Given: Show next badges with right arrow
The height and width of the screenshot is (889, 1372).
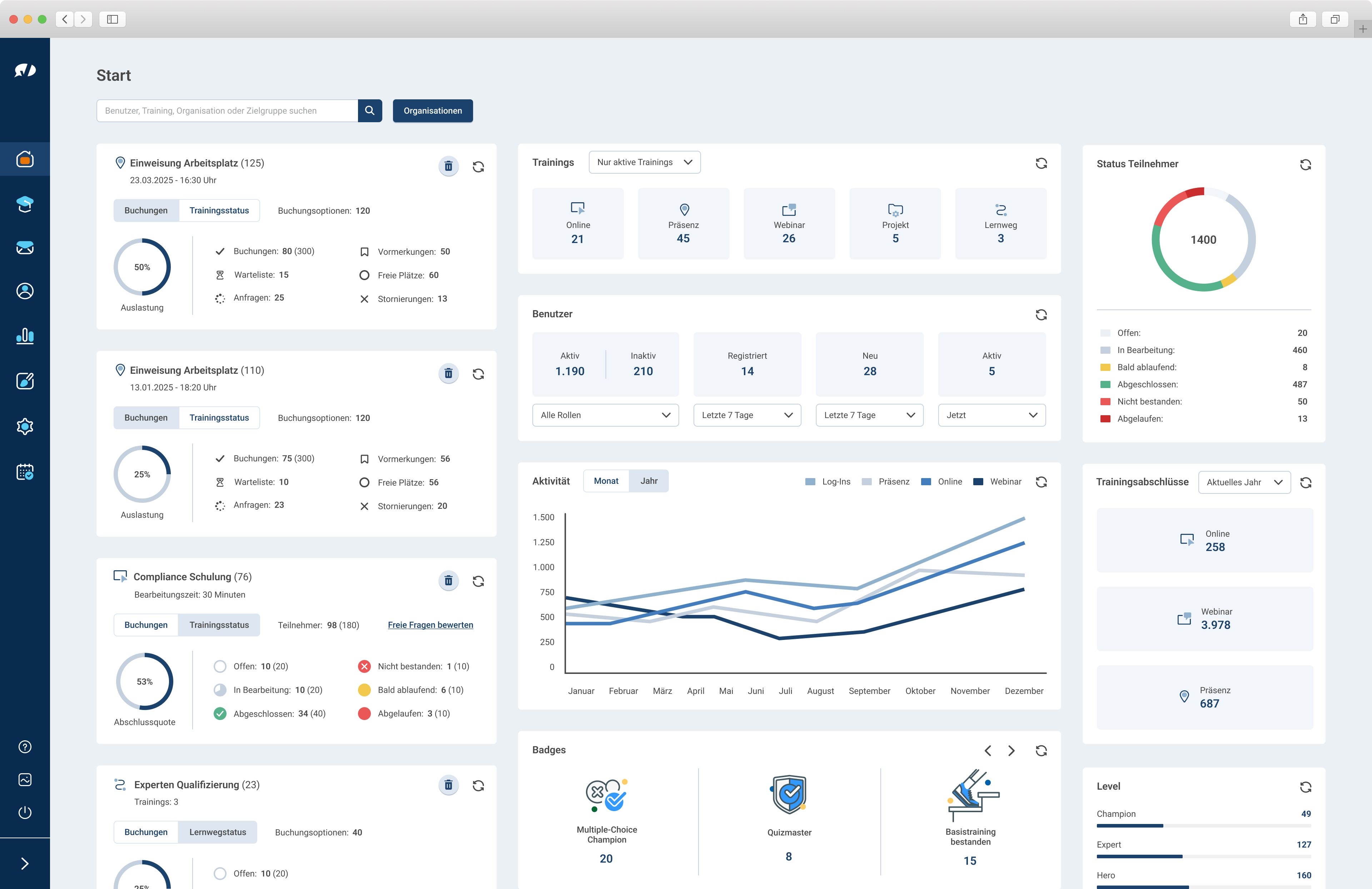Looking at the screenshot, I should (1011, 751).
